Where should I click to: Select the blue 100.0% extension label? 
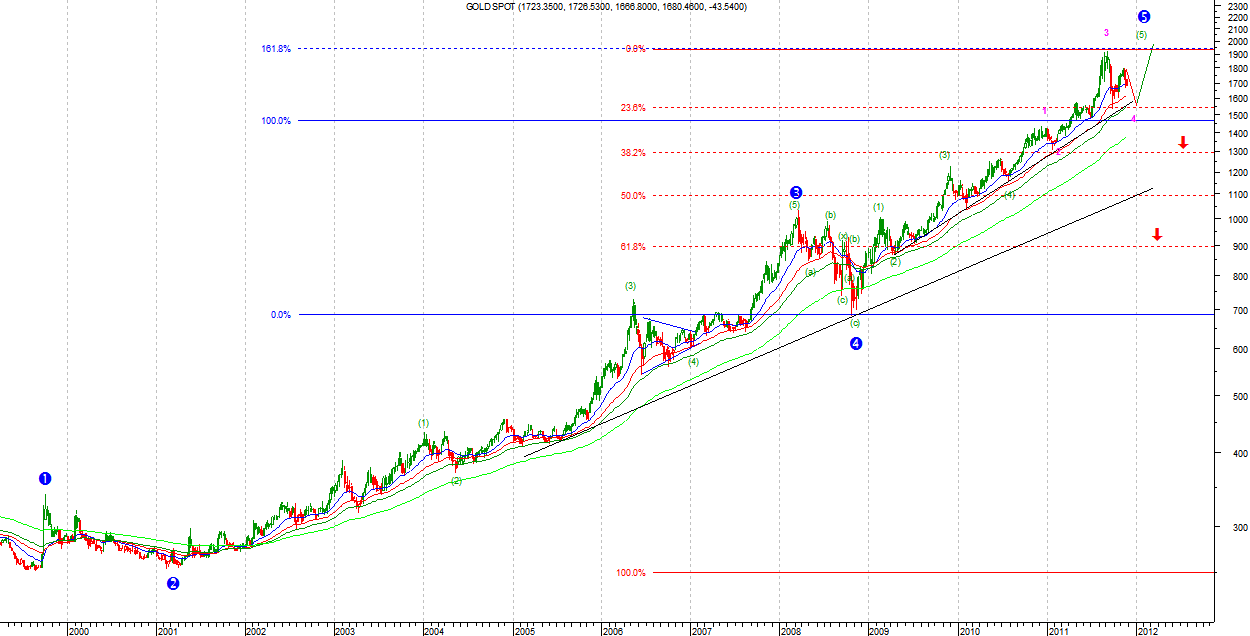pos(277,121)
